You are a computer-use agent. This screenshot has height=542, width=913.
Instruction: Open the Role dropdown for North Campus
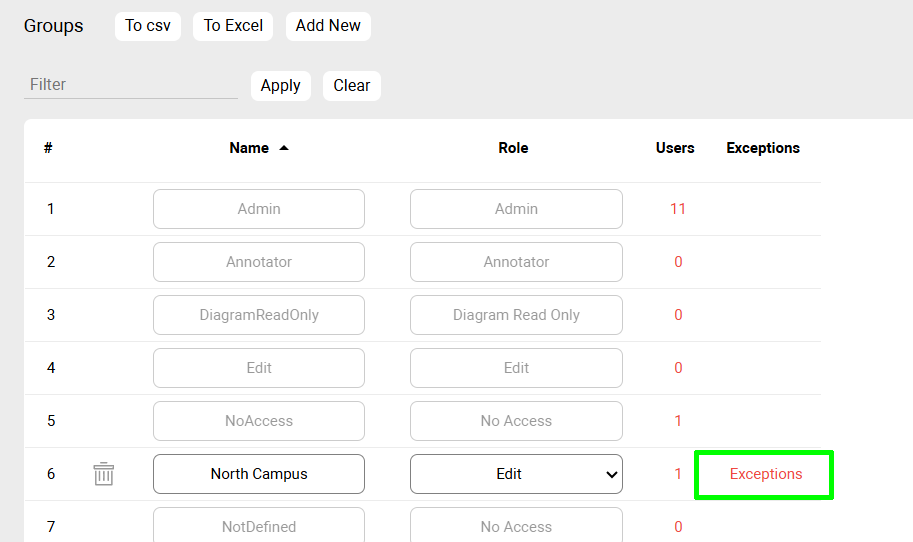pyautogui.click(x=516, y=474)
